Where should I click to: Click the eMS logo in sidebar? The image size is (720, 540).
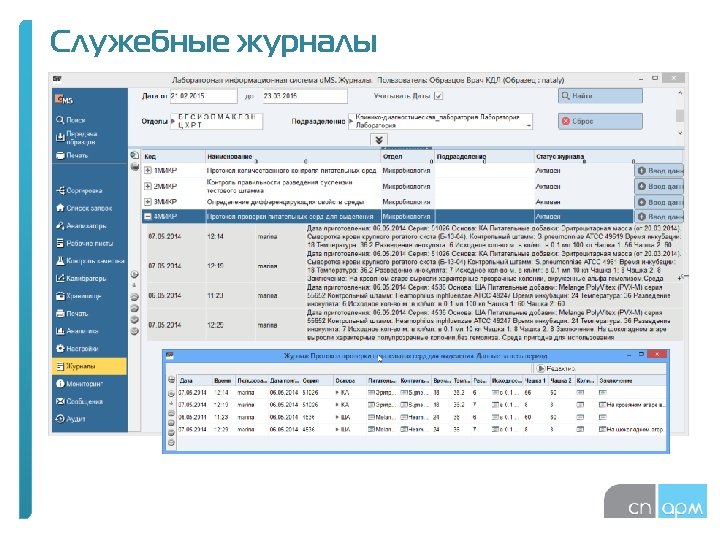(x=64, y=100)
